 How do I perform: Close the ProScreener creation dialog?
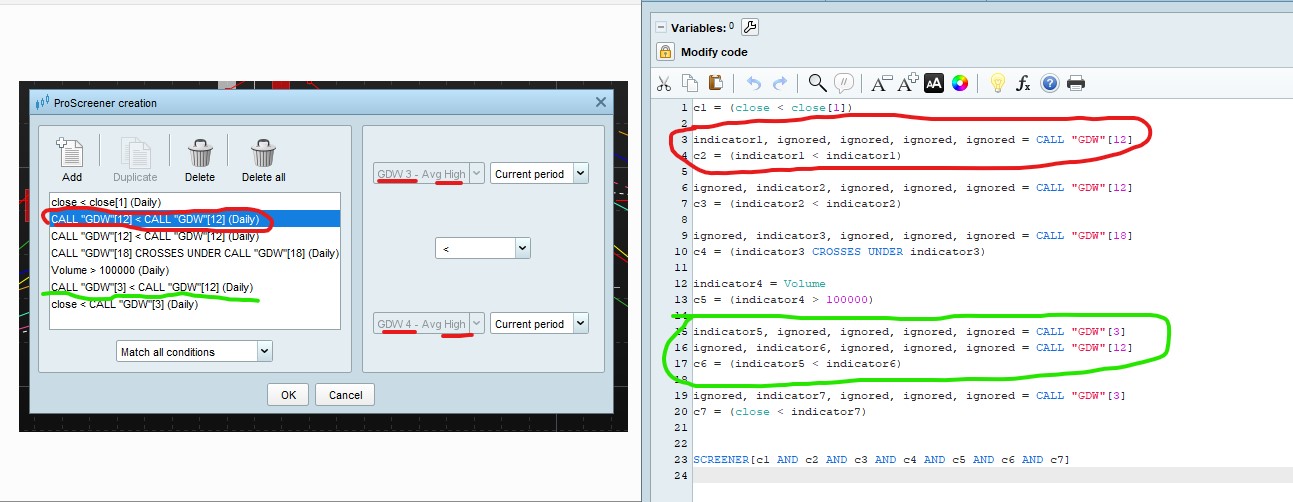(x=601, y=102)
